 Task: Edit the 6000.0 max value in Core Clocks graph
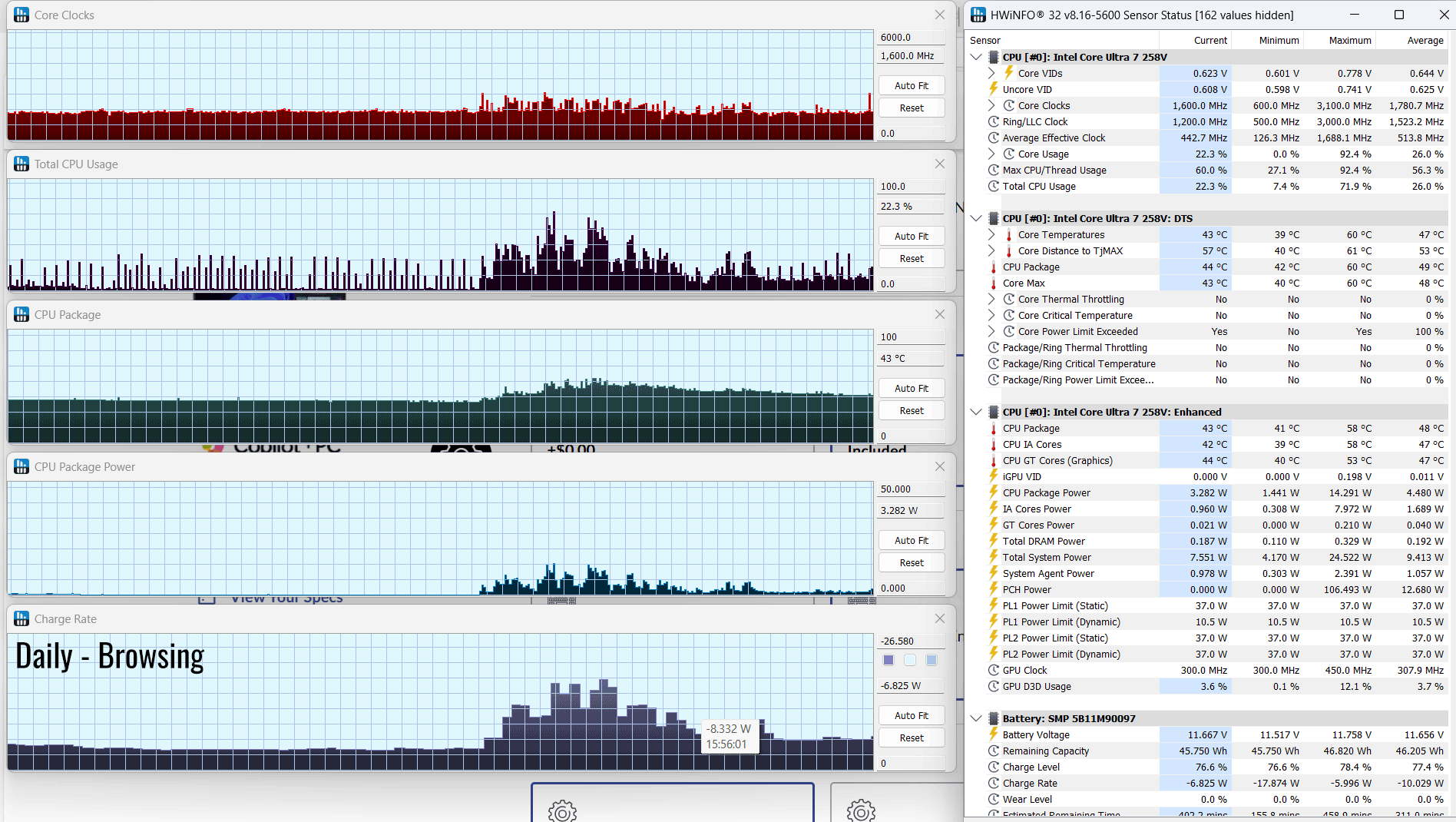(x=912, y=37)
